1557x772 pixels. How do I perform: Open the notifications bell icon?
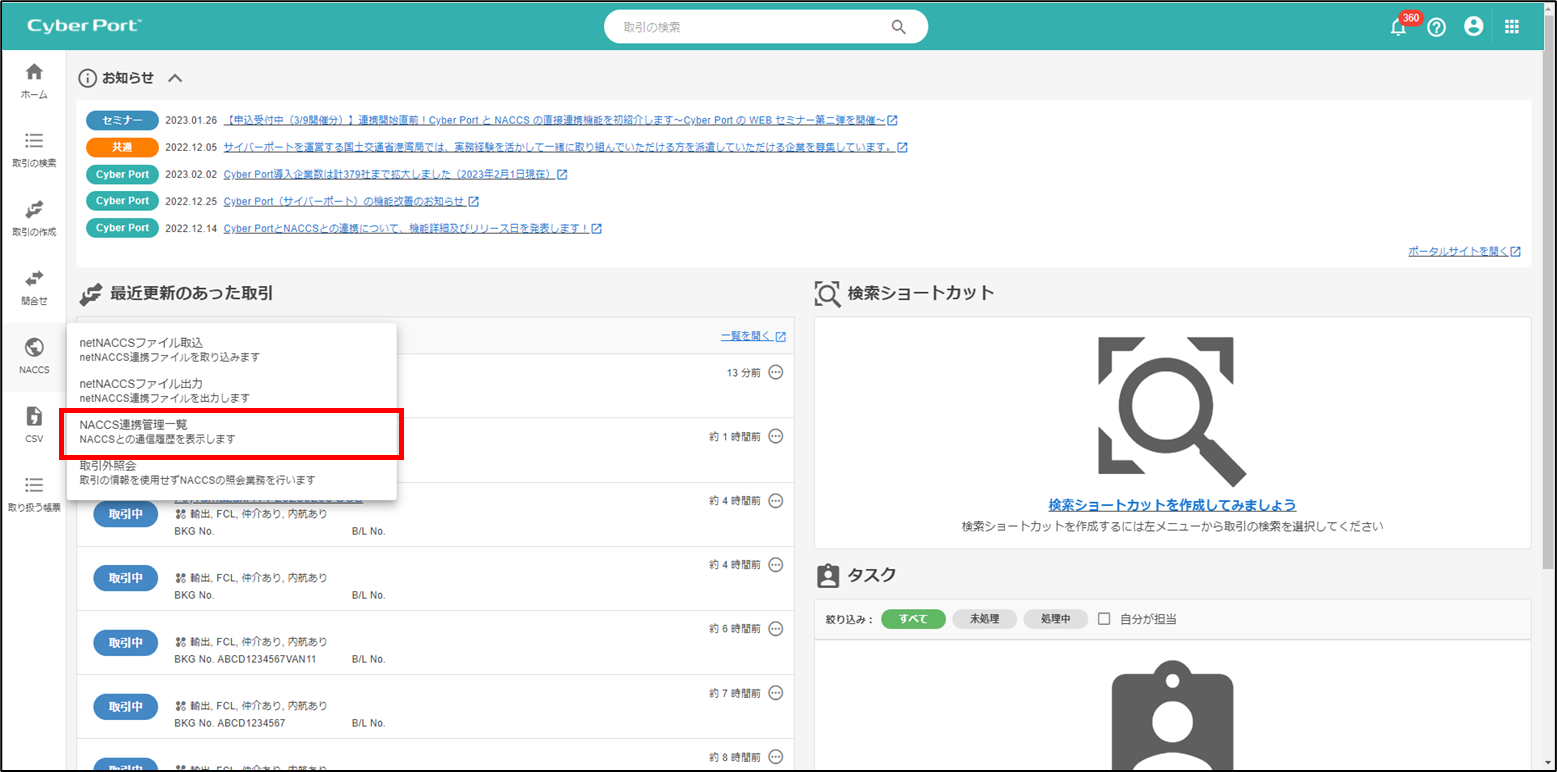point(1398,28)
